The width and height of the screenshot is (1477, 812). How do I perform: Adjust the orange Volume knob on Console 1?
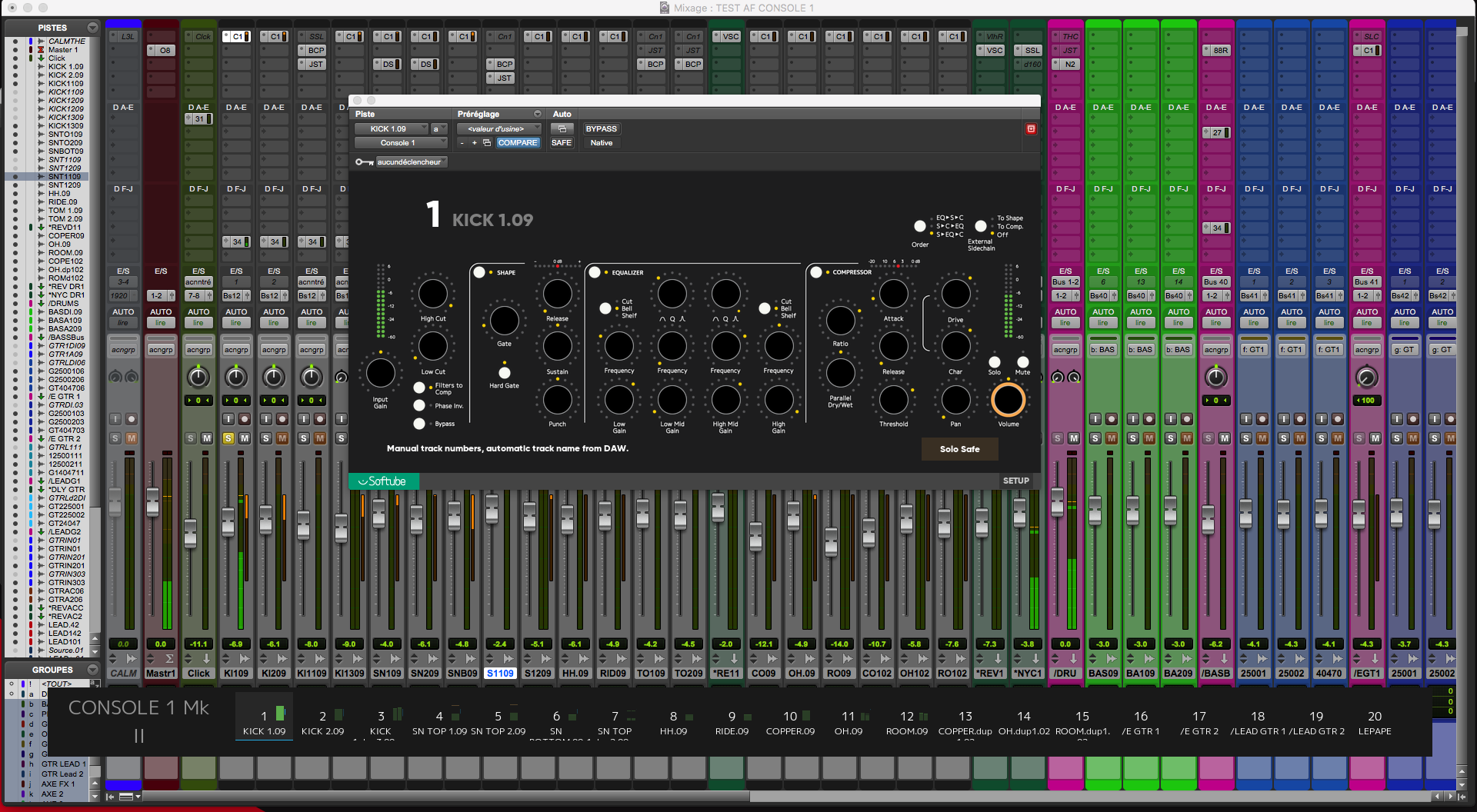pos(1009,399)
